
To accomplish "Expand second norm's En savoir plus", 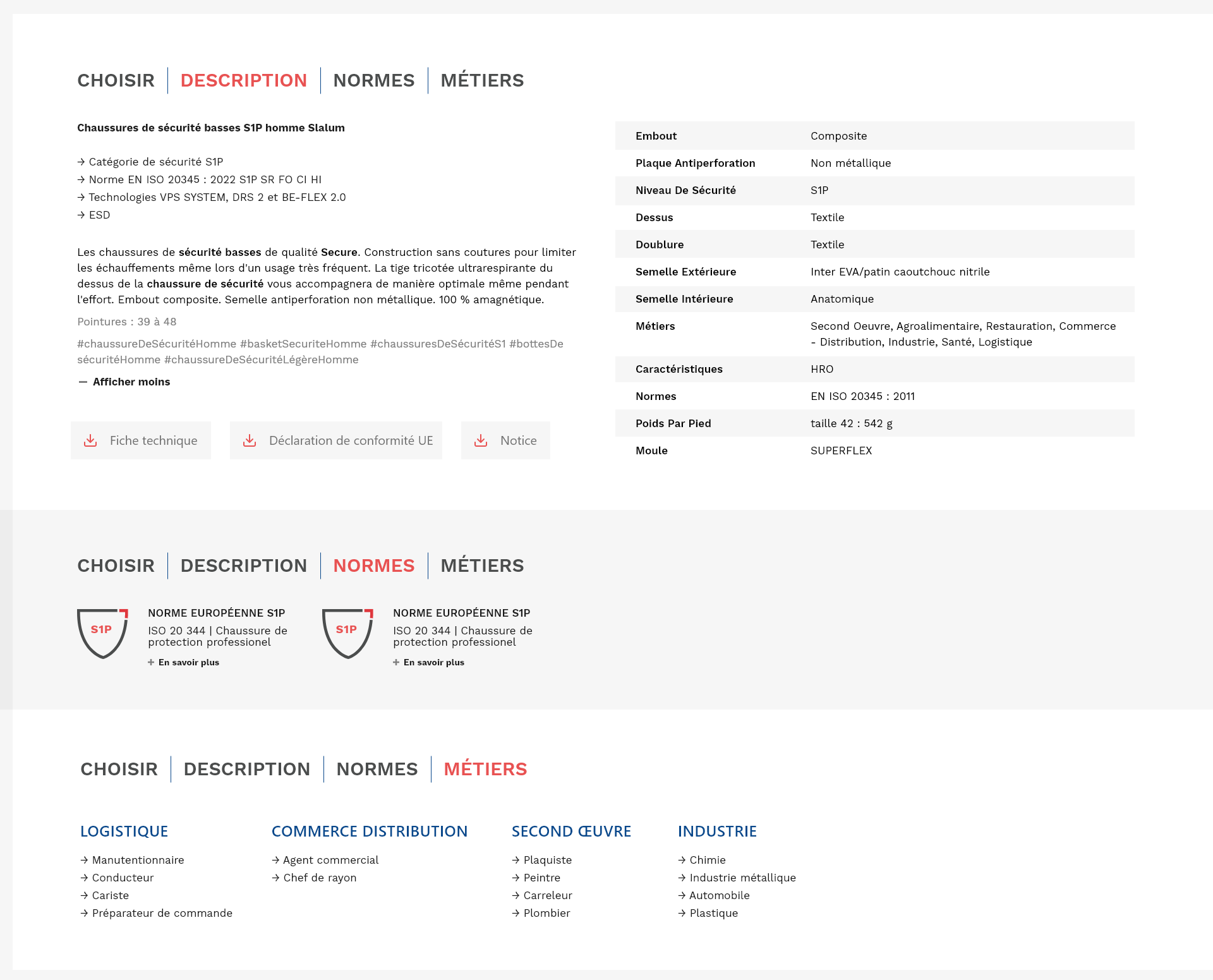I will tap(433, 662).
